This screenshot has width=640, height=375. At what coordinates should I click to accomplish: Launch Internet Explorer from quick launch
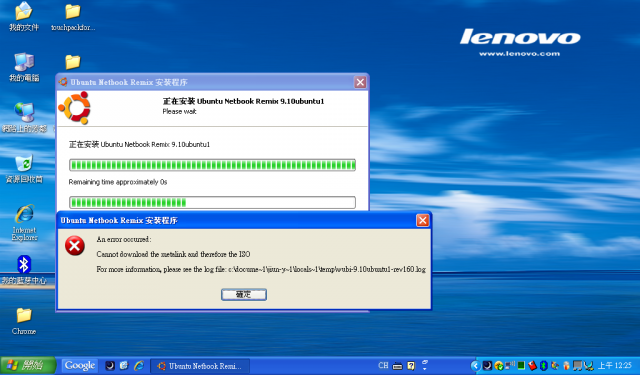click(x=139, y=366)
